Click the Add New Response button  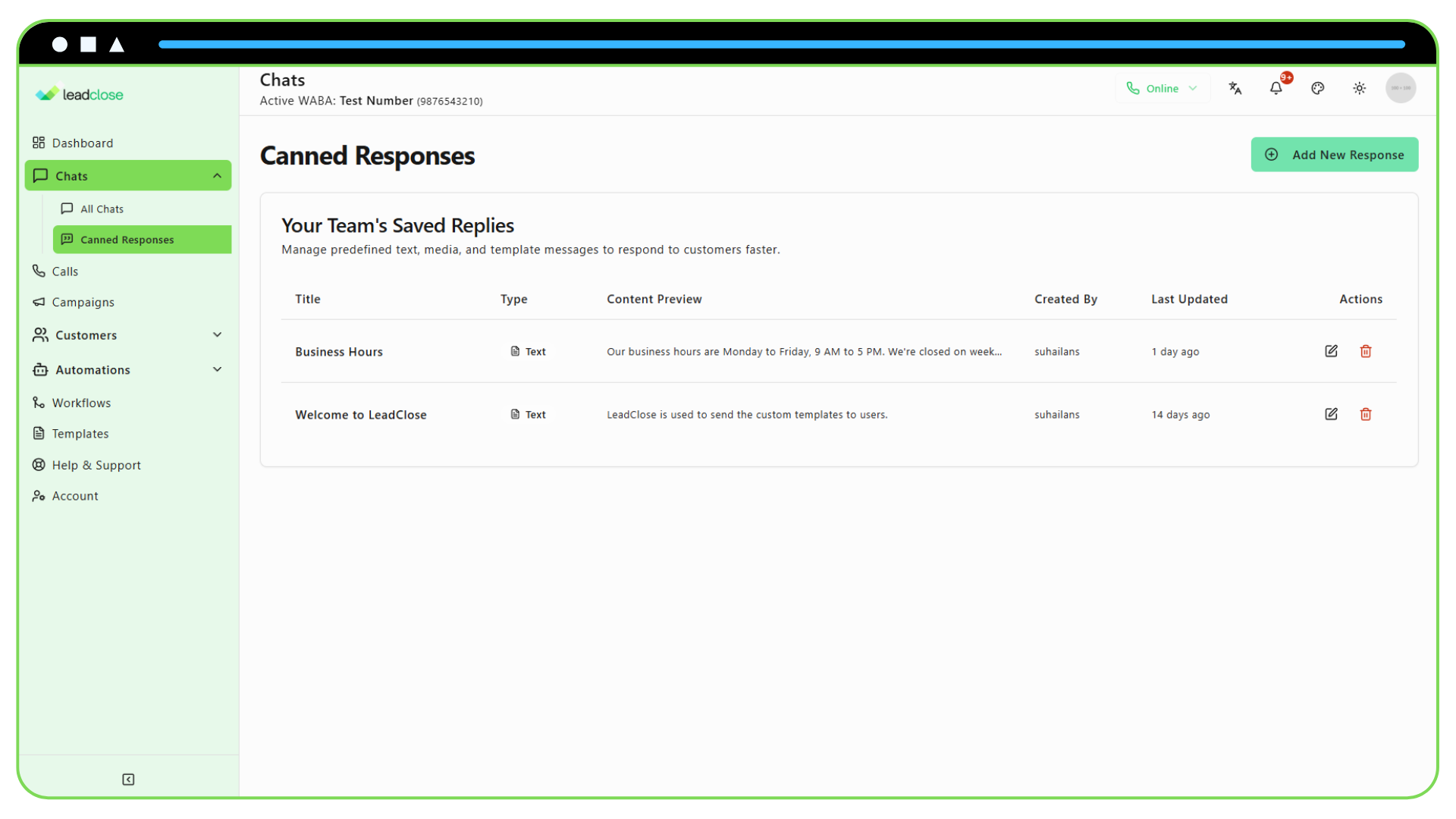click(1335, 154)
